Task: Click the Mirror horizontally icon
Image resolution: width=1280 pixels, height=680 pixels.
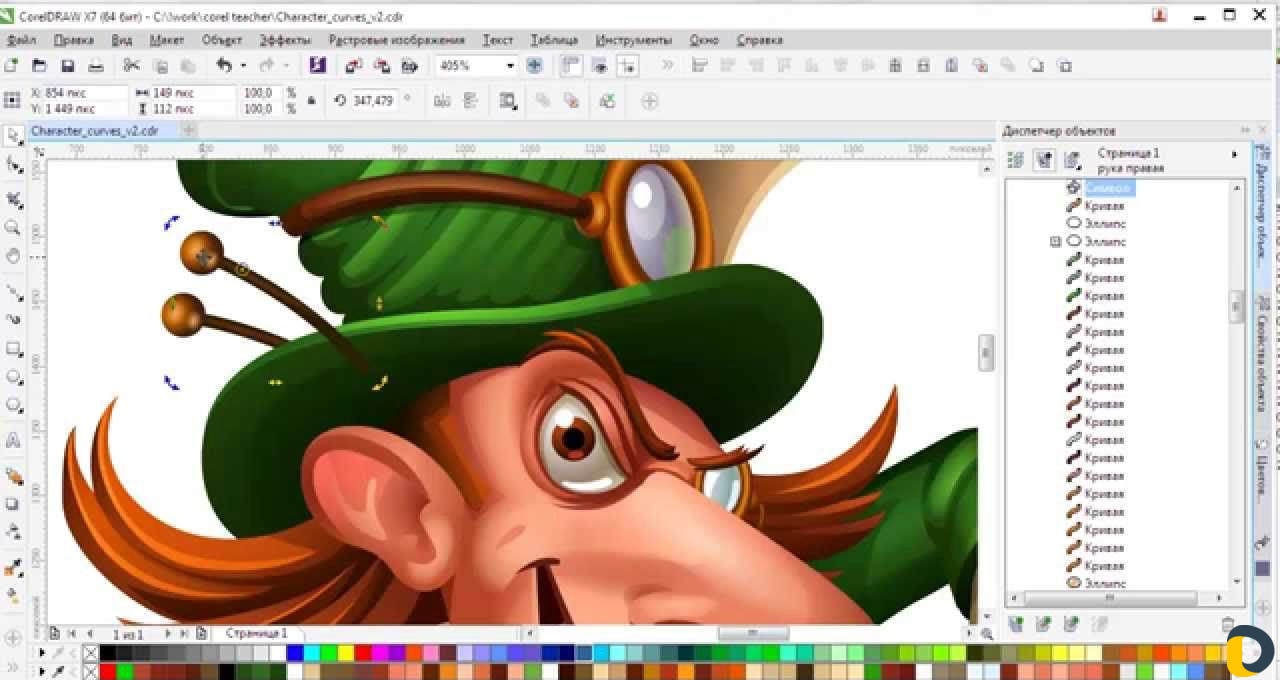Action: click(443, 101)
